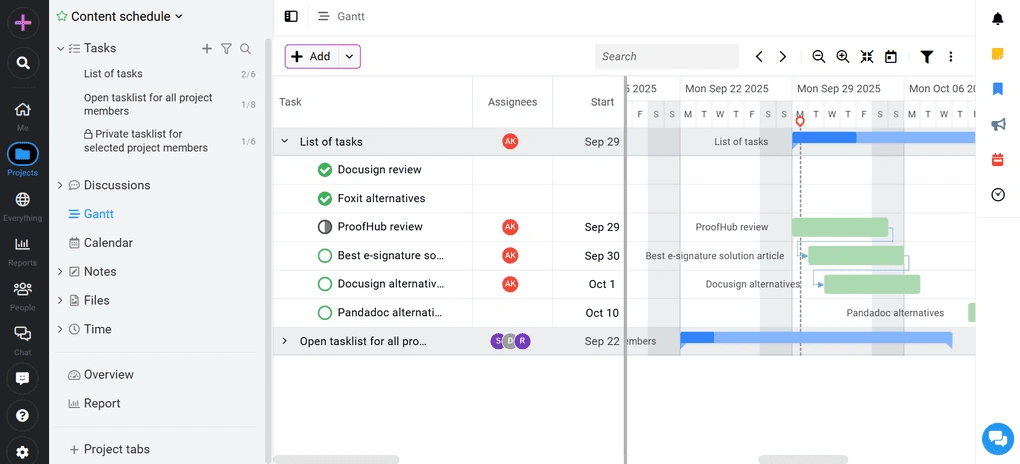Viewport: 1020px width, 464px height.
Task: Select List of tasks in sidebar
Action: (x=113, y=74)
